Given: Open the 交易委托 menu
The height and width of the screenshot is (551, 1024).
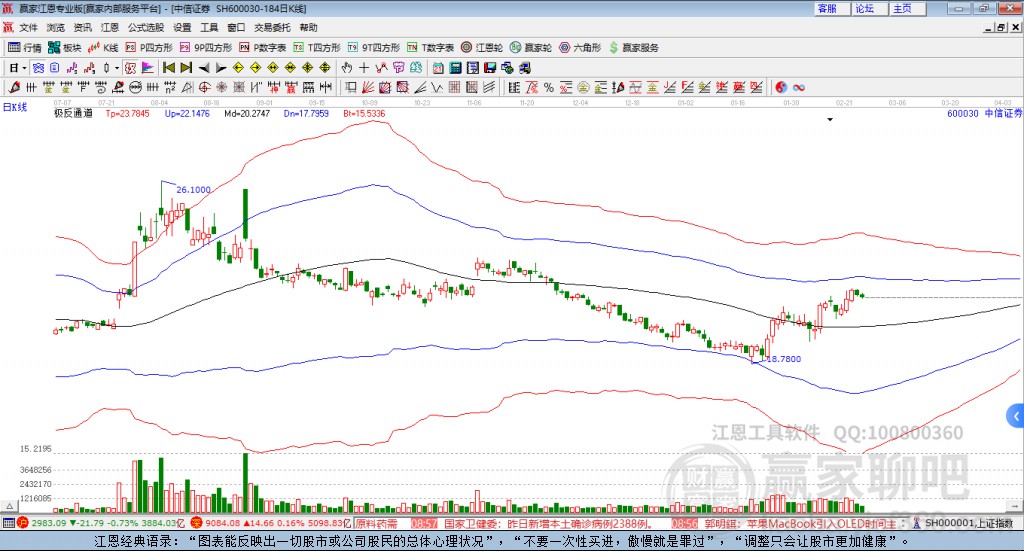Looking at the screenshot, I should pos(272,27).
